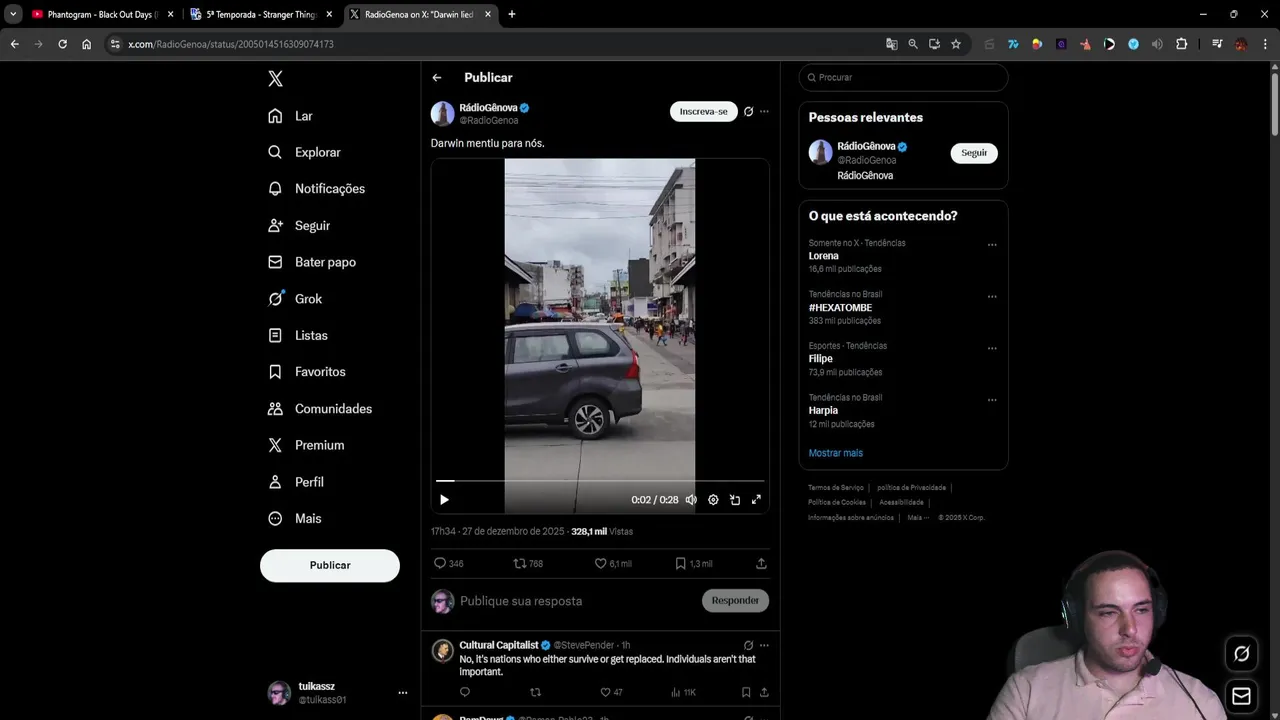Open the Favoritos bookmark icon
Image resolution: width=1280 pixels, height=720 pixels.
pos(275,372)
